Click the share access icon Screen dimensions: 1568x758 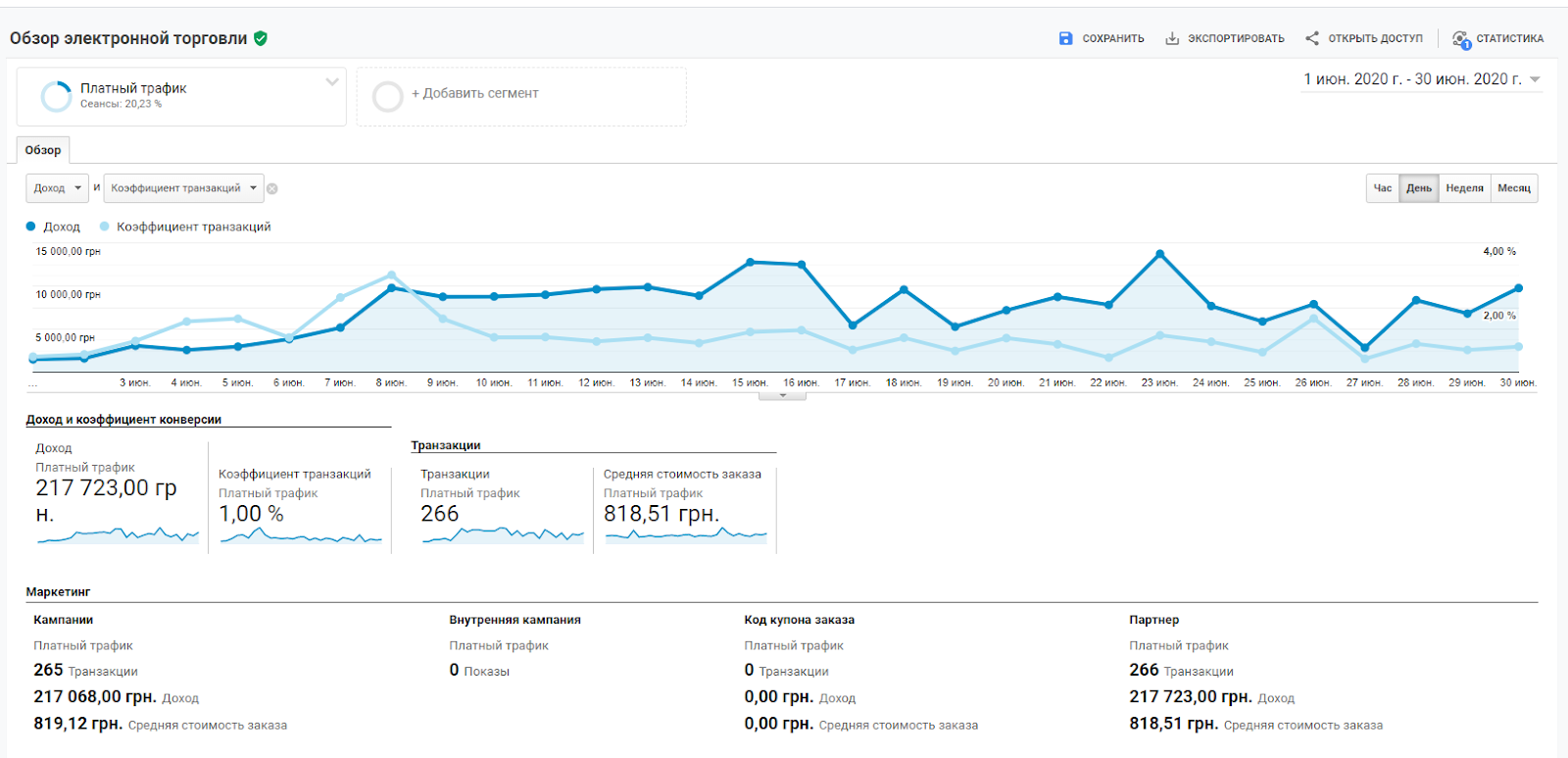[x=1312, y=38]
